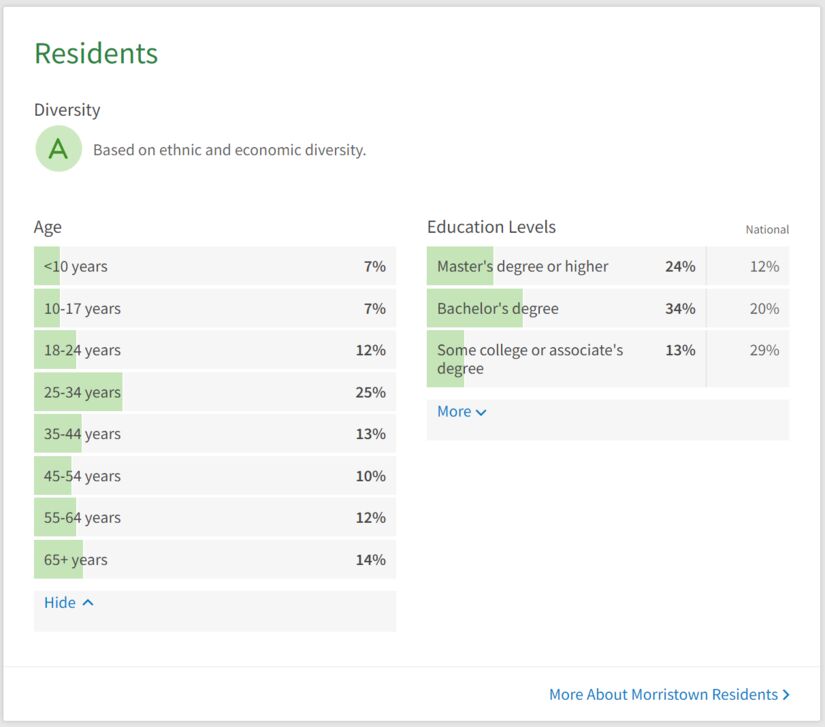This screenshot has width=825, height=727.
Task: Click arrow after More About Morristown Residents
Action: (786, 694)
